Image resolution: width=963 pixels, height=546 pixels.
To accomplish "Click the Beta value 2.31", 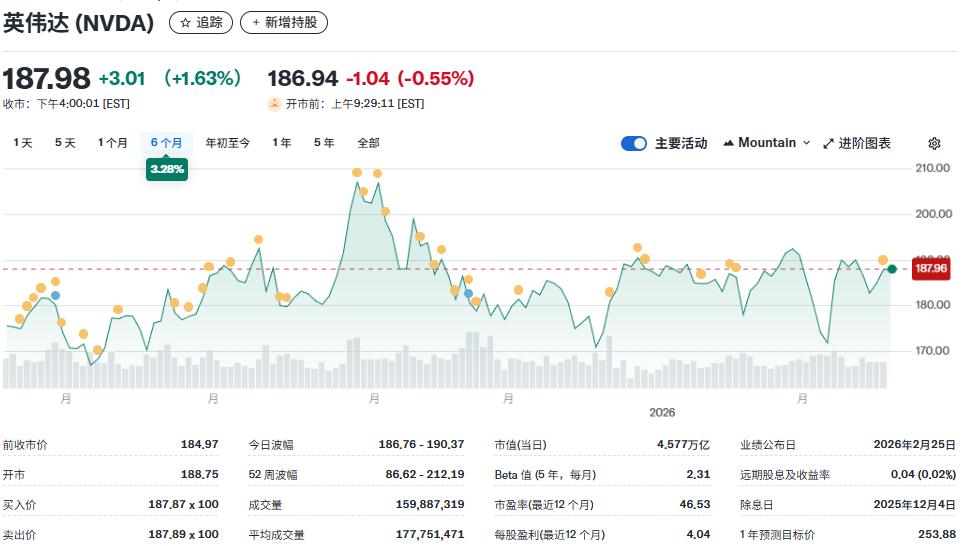I will pyautogui.click(x=698, y=475).
